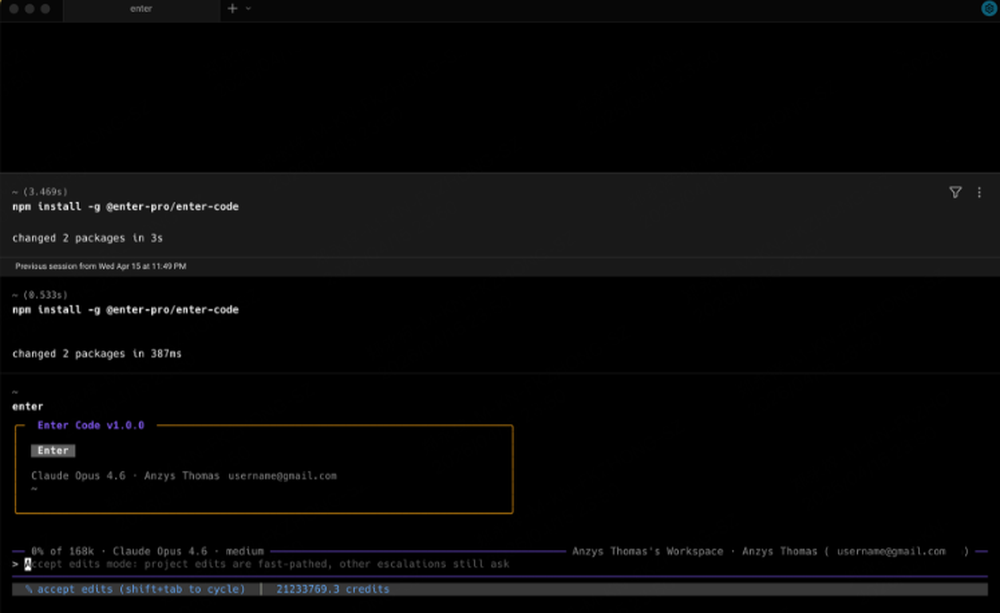
Task: Open the three-dot block options menu
Action: click(979, 192)
